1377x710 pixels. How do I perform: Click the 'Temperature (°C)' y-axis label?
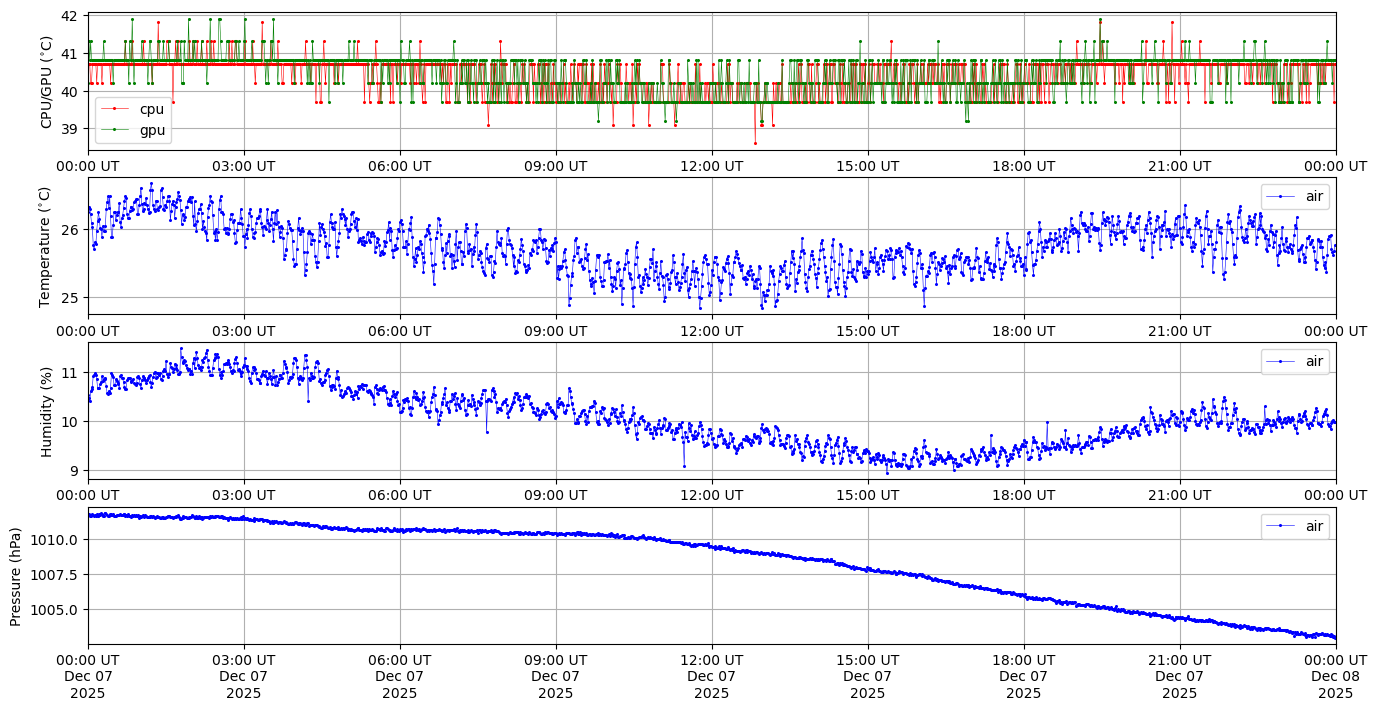click(46, 246)
